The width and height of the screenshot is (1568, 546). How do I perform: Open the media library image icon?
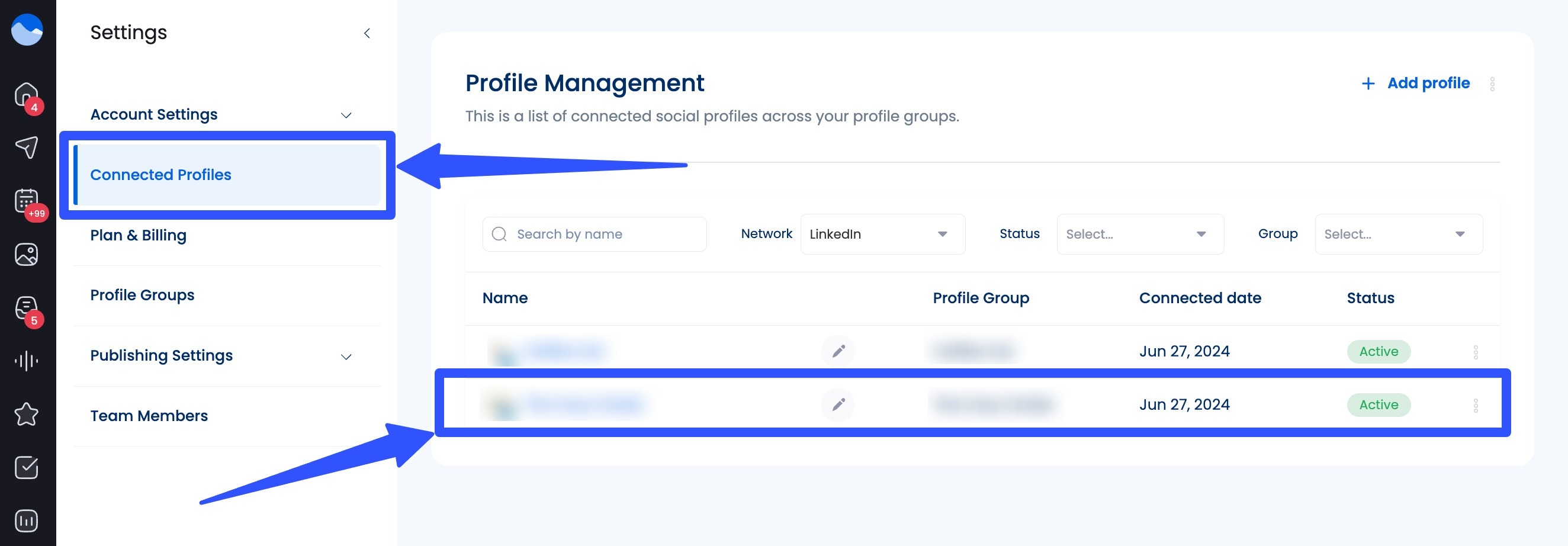[25, 255]
